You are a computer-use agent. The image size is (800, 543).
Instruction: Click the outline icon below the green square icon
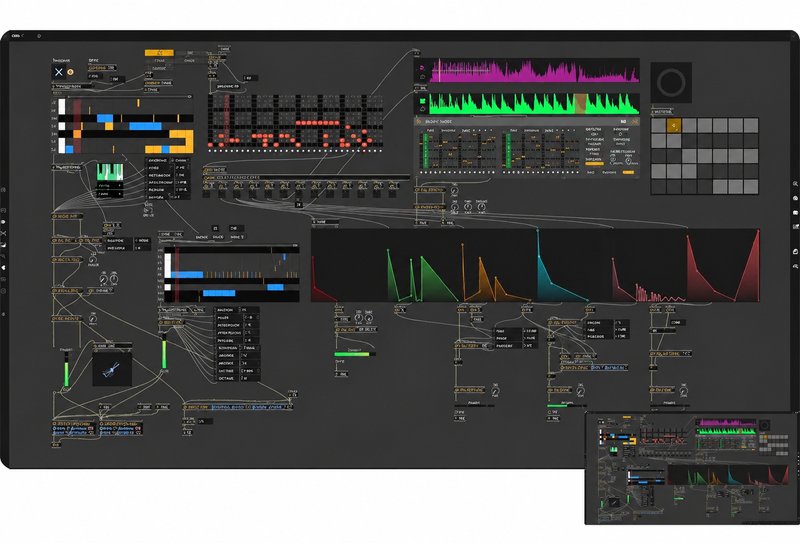tap(422, 109)
